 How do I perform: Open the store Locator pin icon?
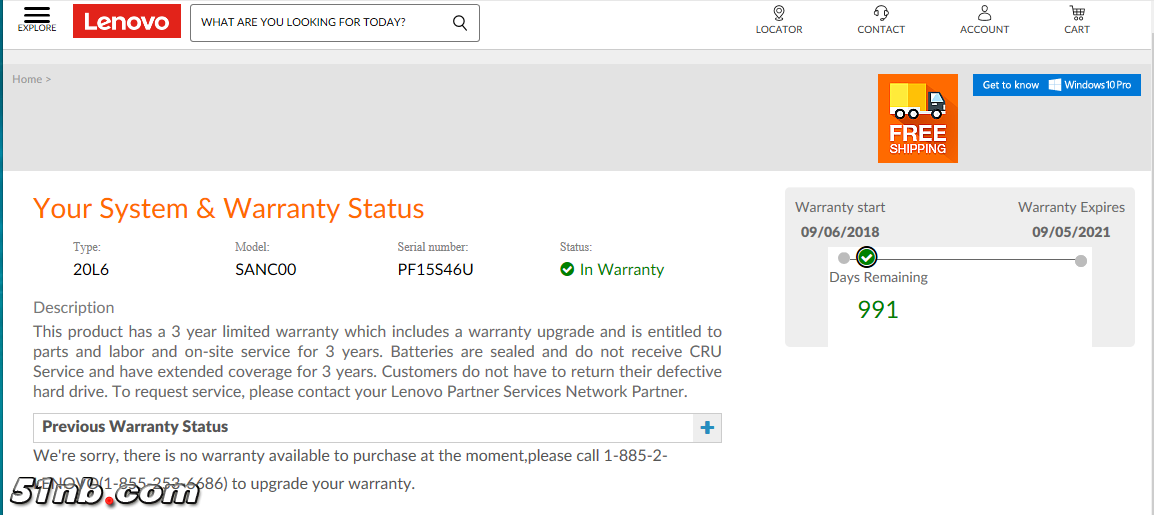point(779,13)
